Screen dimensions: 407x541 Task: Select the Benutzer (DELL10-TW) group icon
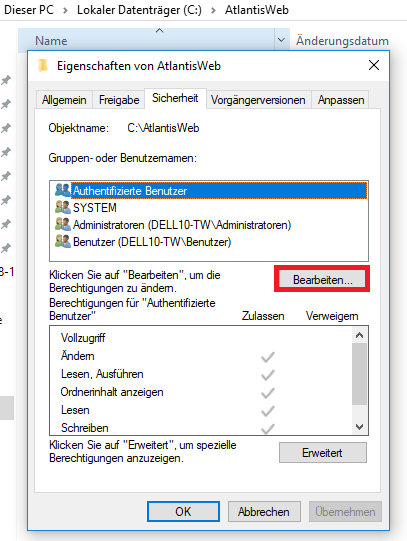click(x=63, y=242)
